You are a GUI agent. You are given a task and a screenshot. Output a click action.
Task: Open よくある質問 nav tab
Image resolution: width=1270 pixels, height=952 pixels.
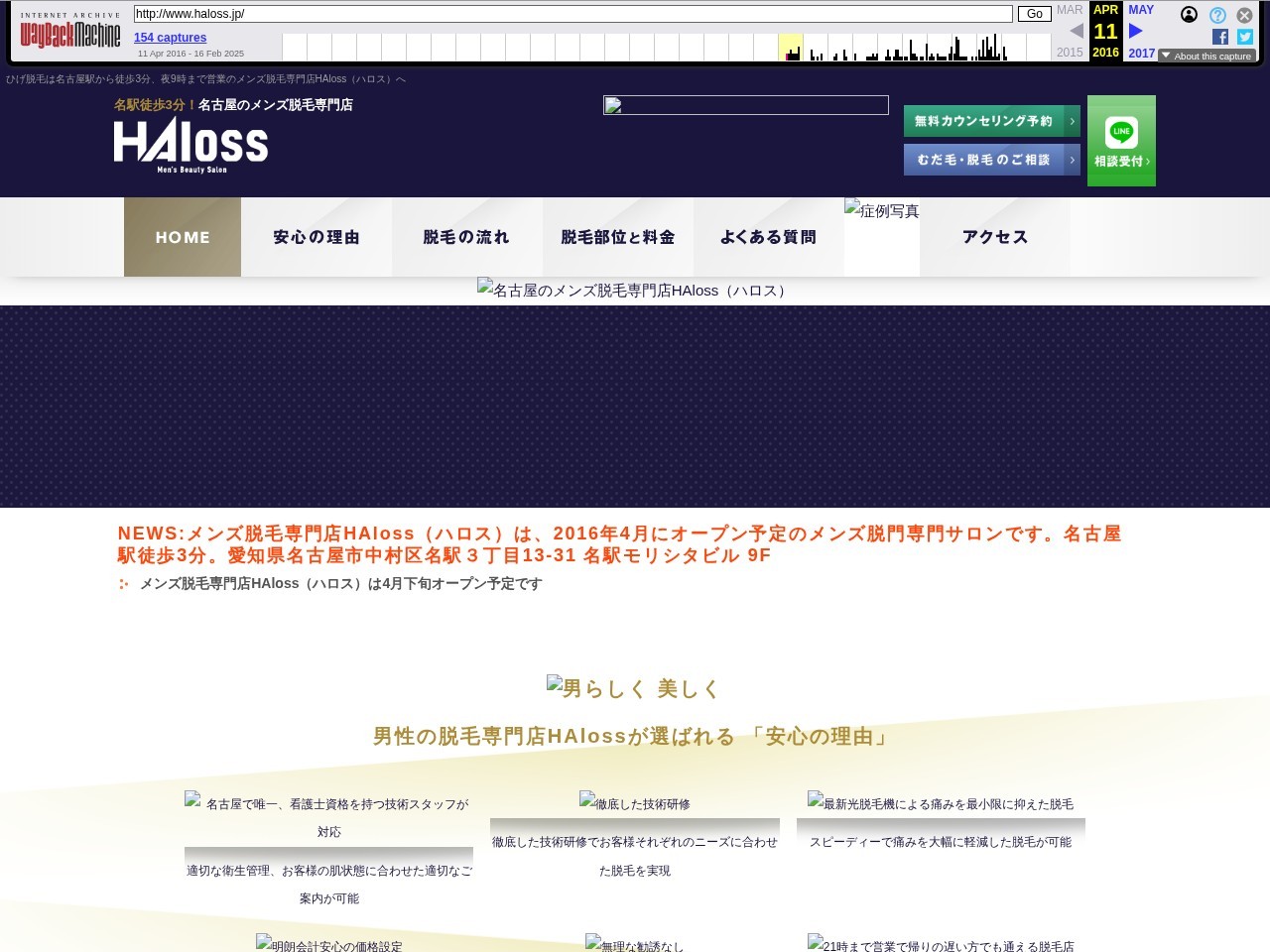tap(769, 237)
